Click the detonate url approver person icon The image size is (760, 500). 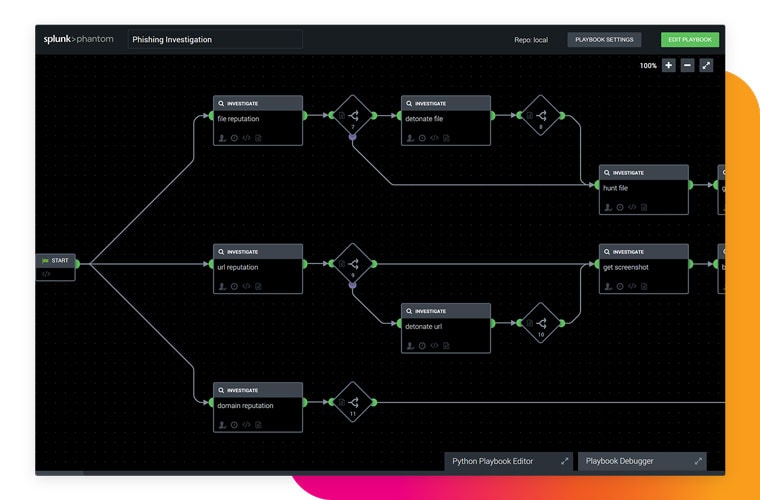[411, 346]
